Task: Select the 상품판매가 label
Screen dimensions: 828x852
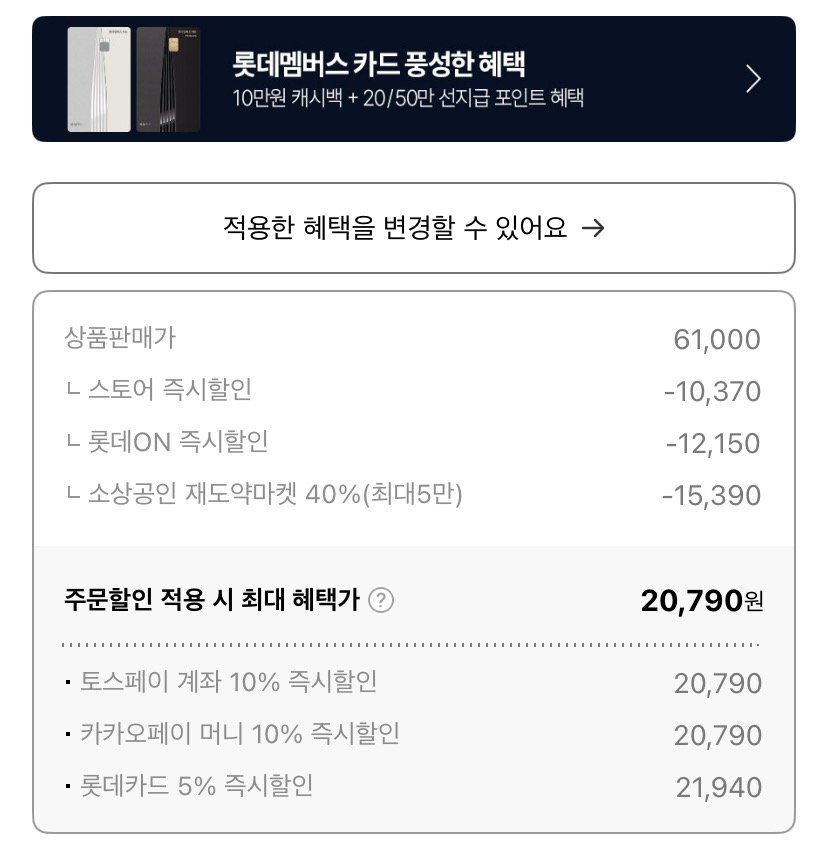Action: 120,338
